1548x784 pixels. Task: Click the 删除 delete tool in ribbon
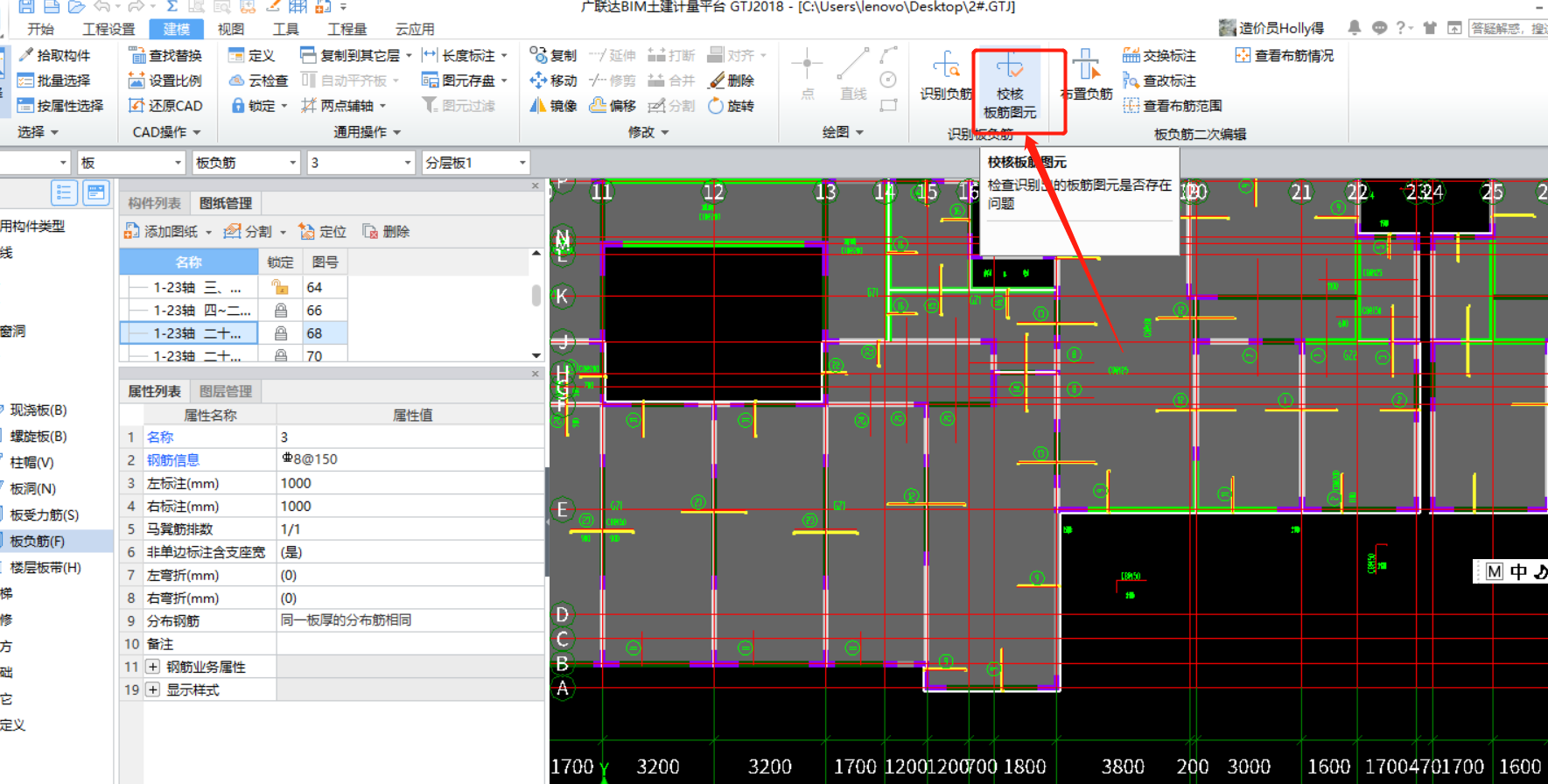point(732,80)
